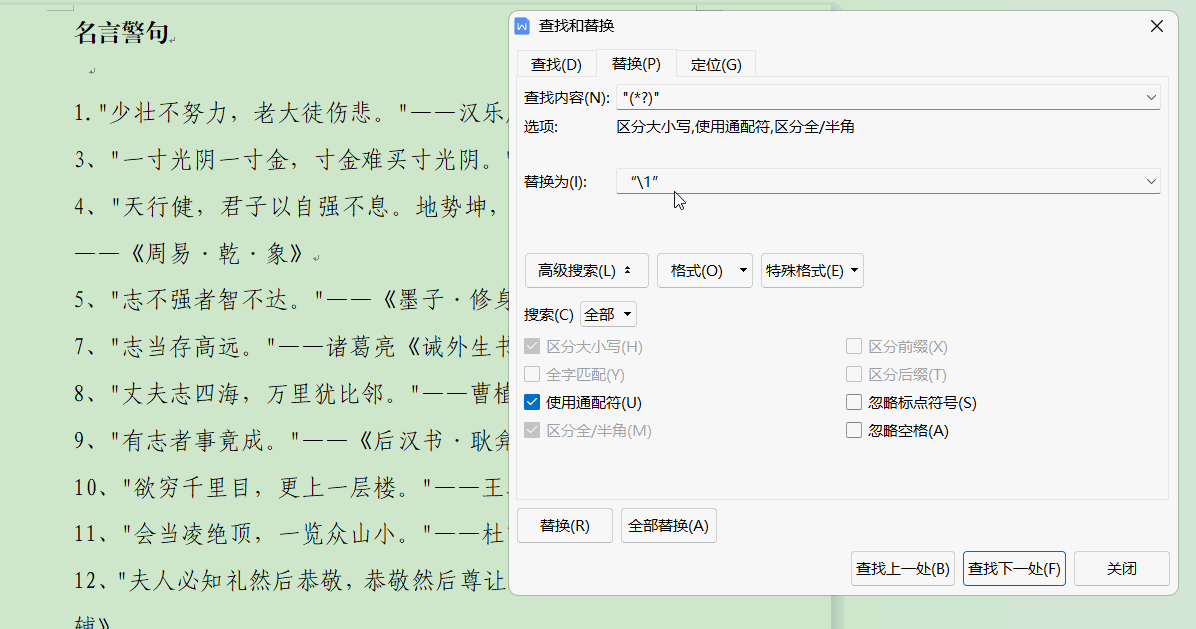Switch to the 定位(G) tab
The image size is (1196, 629).
[x=716, y=65]
